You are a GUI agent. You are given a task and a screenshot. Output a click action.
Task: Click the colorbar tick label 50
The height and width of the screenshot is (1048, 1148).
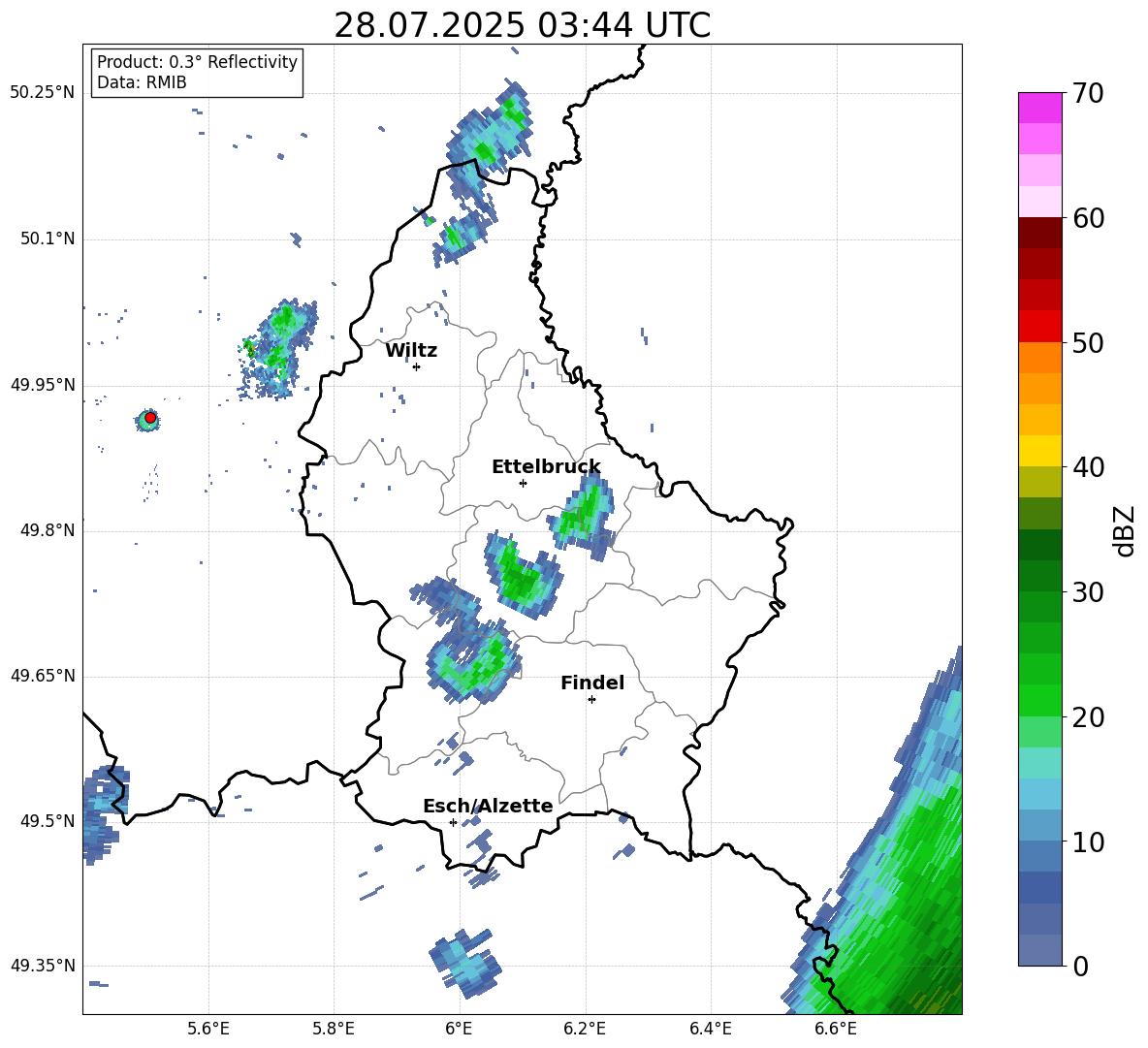tap(1088, 342)
